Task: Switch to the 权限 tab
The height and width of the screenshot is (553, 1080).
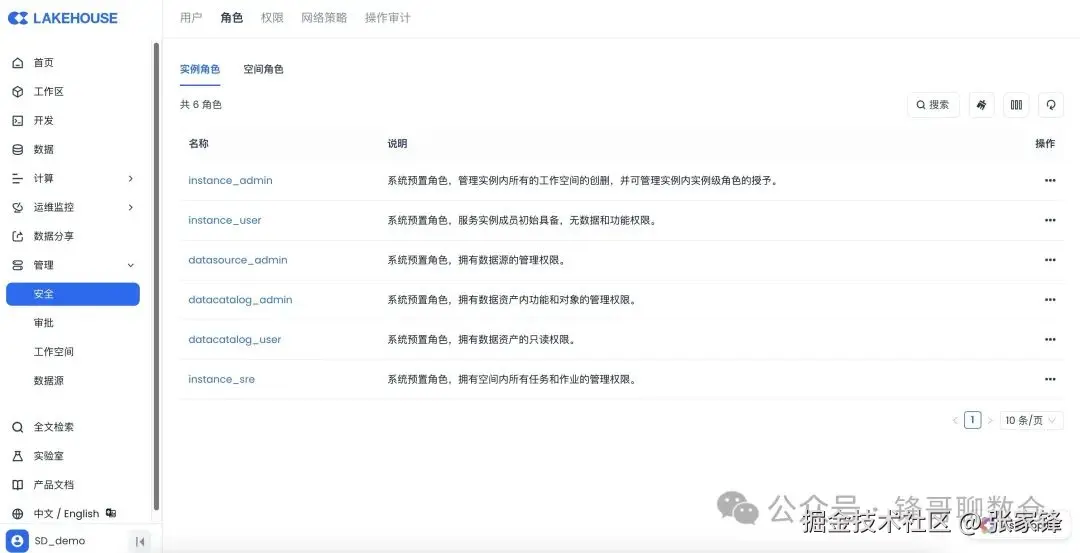Action: tap(272, 18)
